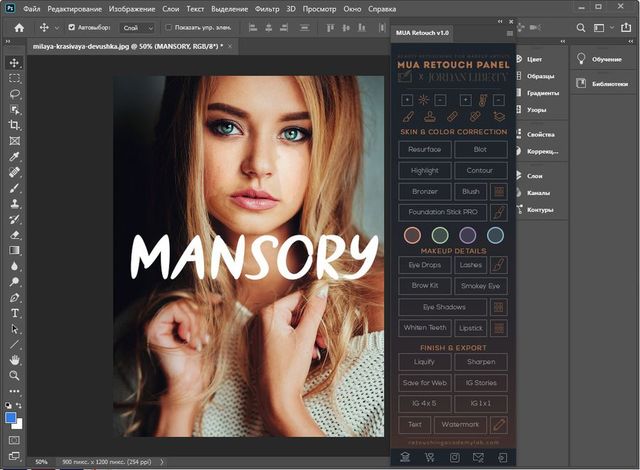The height and width of the screenshot is (470, 640).
Task: Open the Фильтр menu
Action: pos(267,9)
